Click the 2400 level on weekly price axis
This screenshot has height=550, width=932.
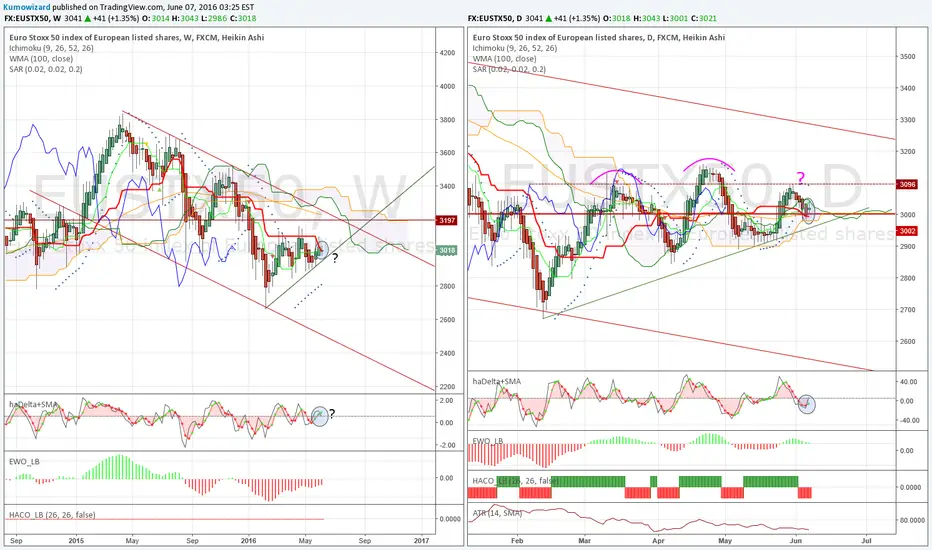pos(447,353)
